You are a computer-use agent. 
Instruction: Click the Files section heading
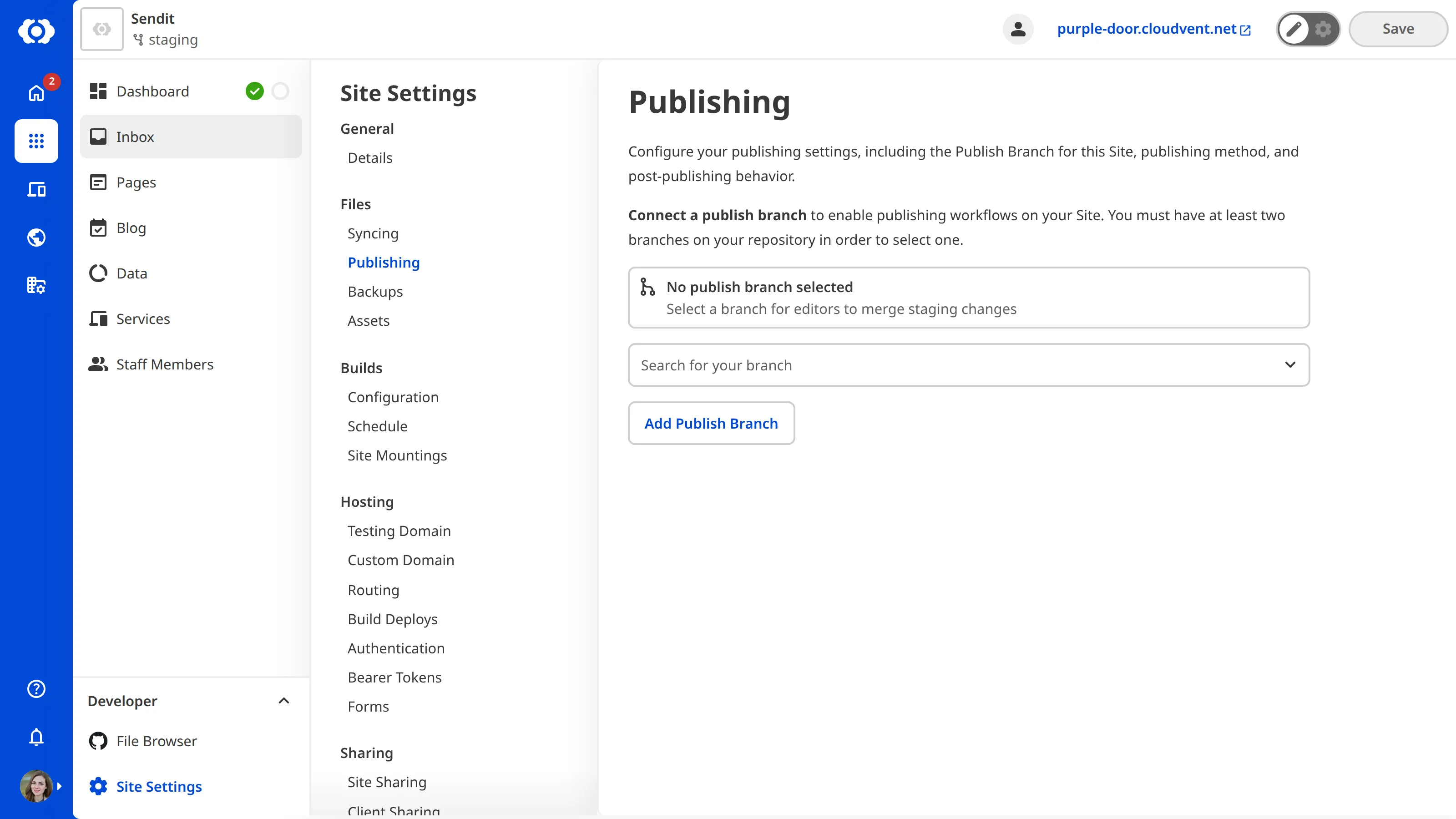coord(355,204)
